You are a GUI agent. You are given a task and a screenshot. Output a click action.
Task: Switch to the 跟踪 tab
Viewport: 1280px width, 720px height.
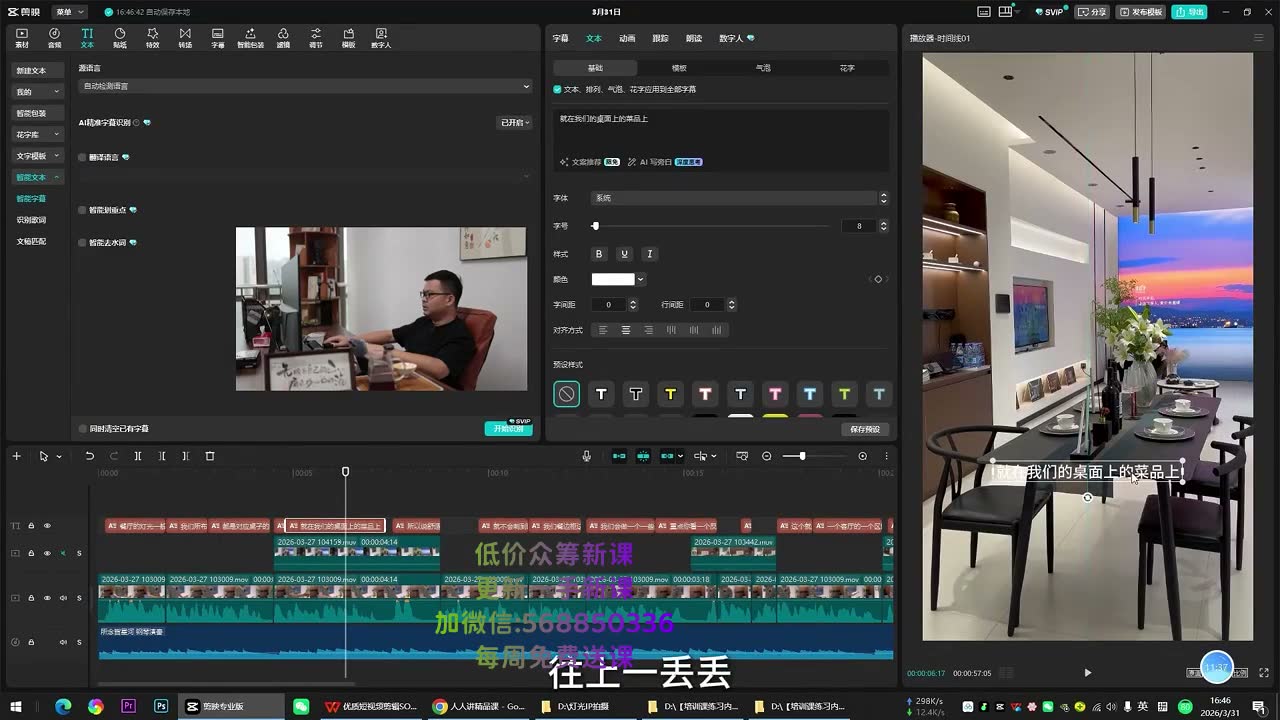pyautogui.click(x=660, y=38)
